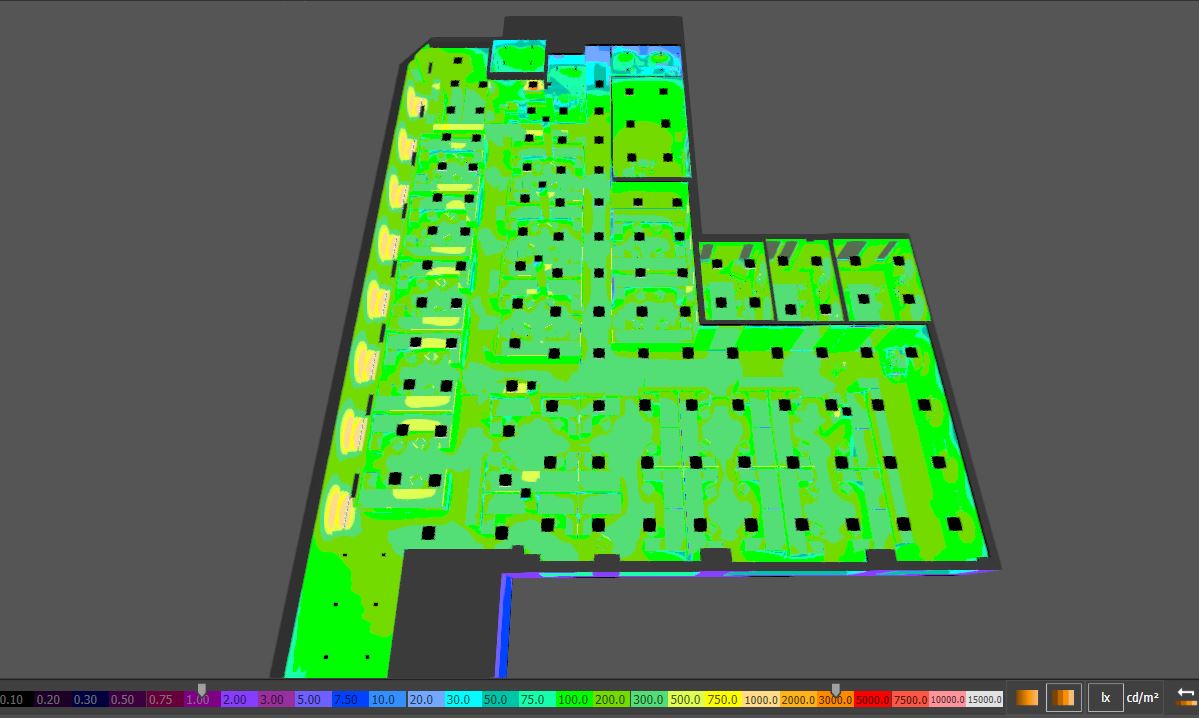
Task: Click the 15000.0 white legend swatch
Action: pyautogui.click(x=984, y=700)
